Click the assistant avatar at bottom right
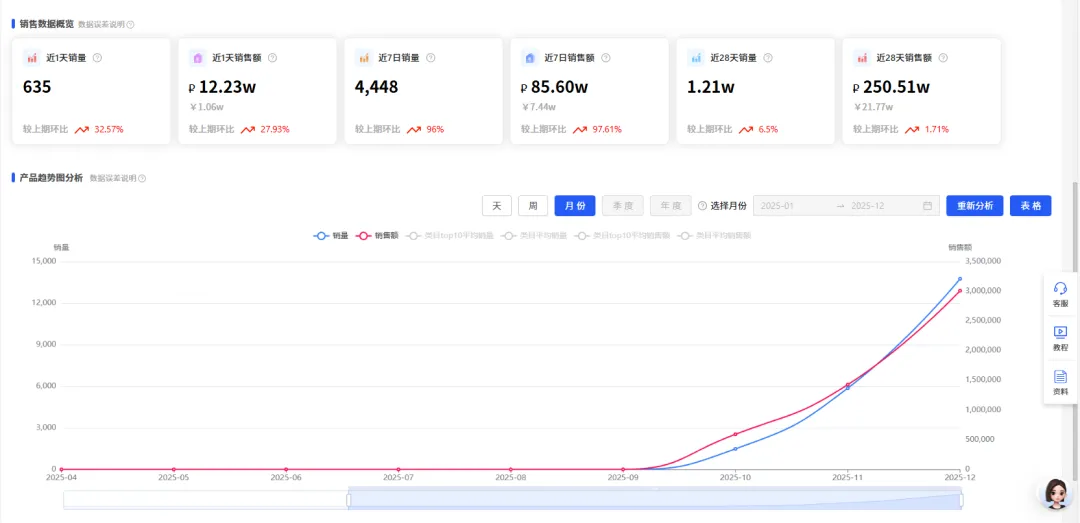Screen dimensions: 1080x523 tap(1056, 493)
